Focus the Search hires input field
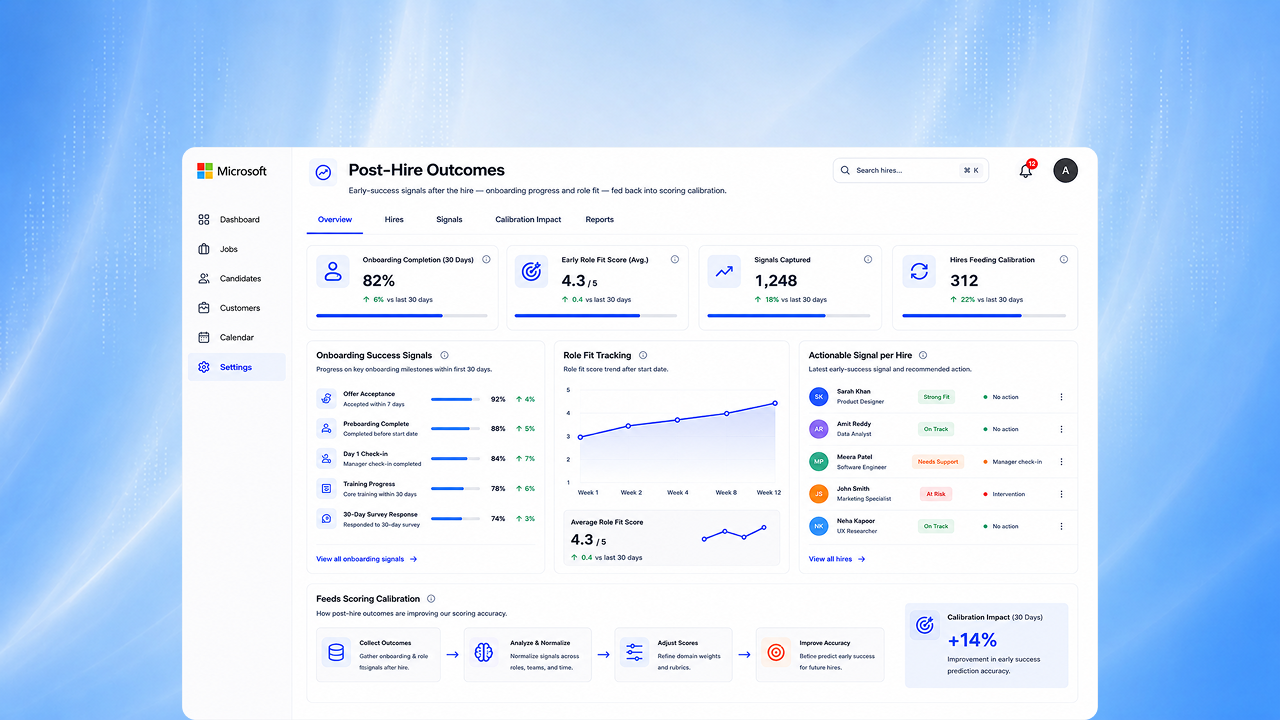The image size is (1280, 720). (x=911, y=171)
